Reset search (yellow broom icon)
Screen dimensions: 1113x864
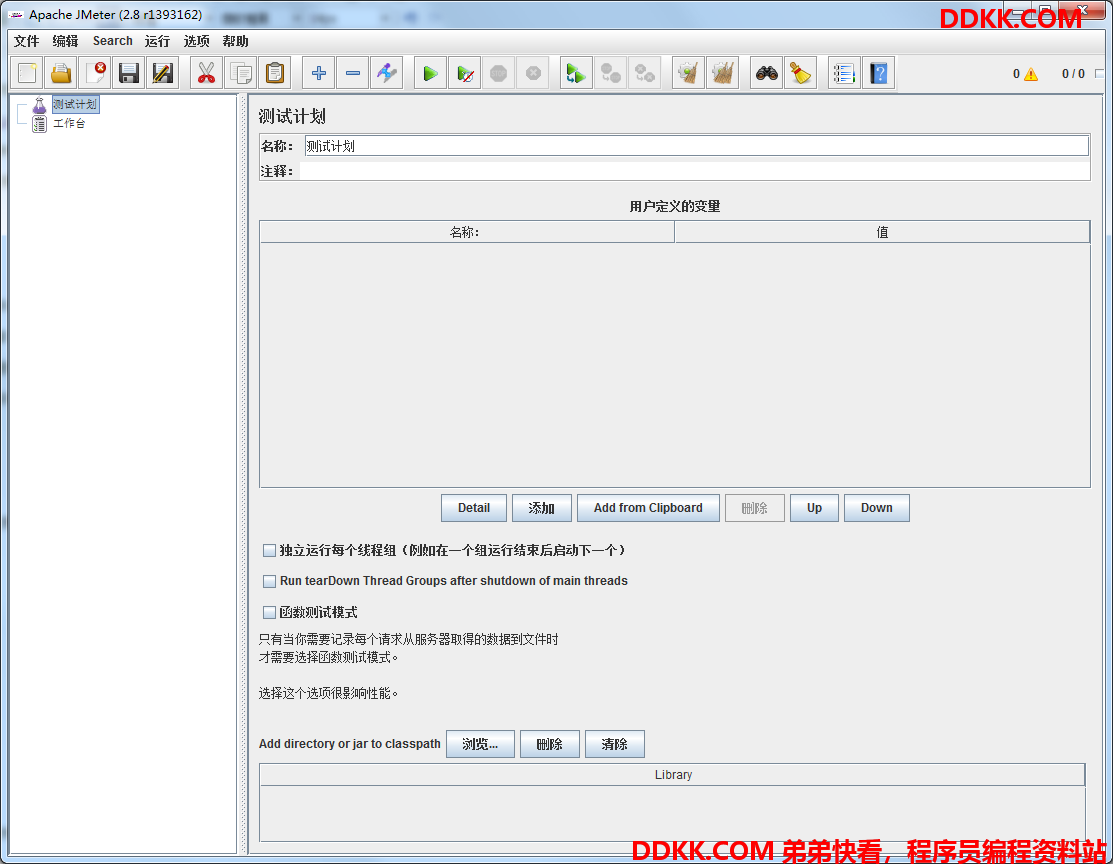801,73
